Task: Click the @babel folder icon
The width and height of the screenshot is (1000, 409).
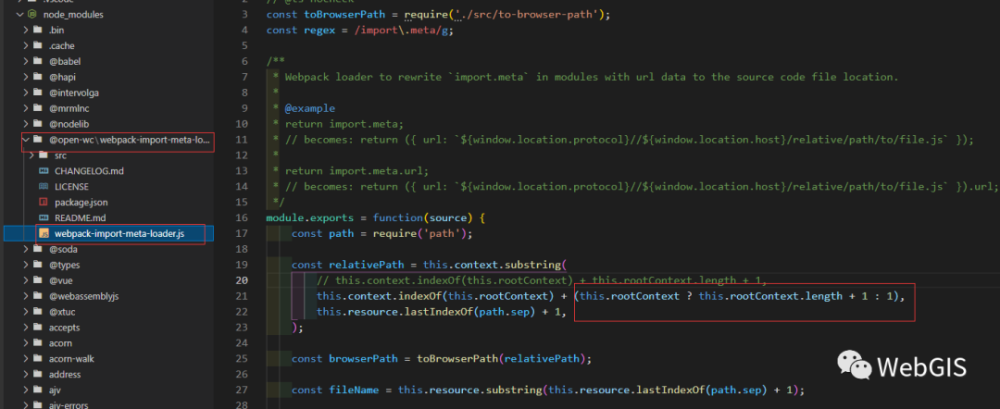Action: (x=38, y=61)
